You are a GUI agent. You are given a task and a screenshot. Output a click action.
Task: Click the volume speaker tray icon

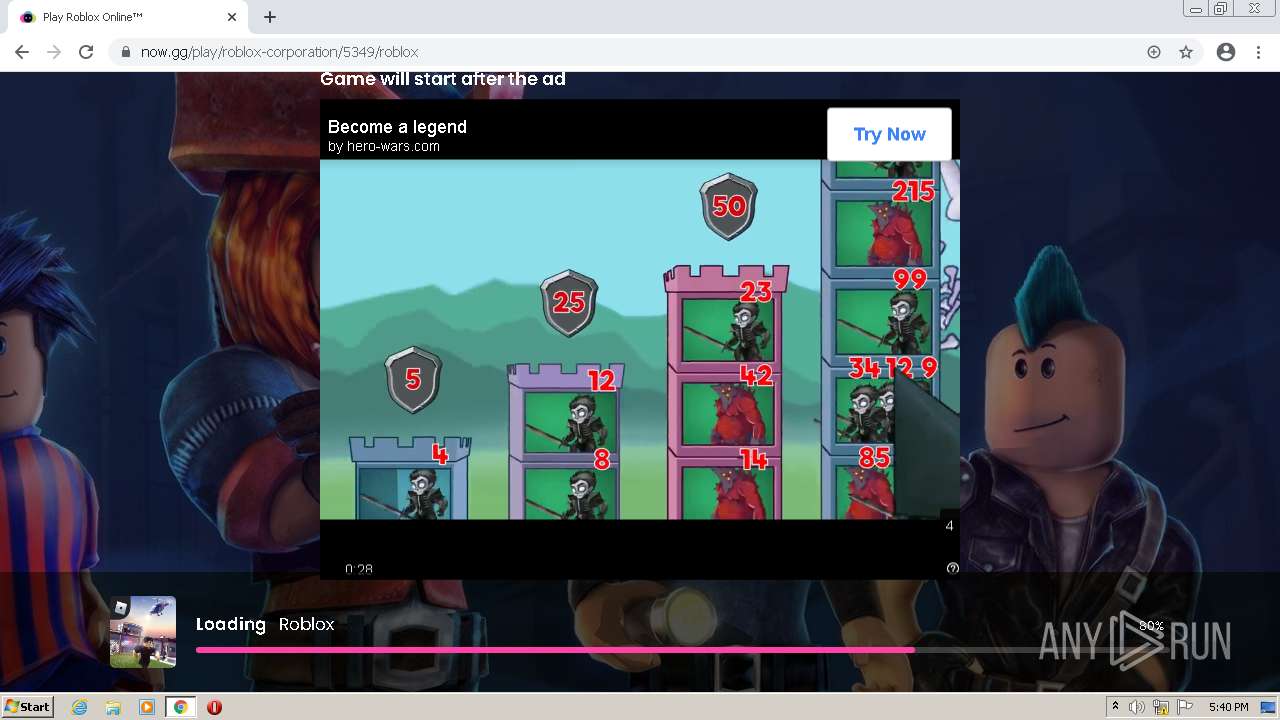pos(1136,707)
